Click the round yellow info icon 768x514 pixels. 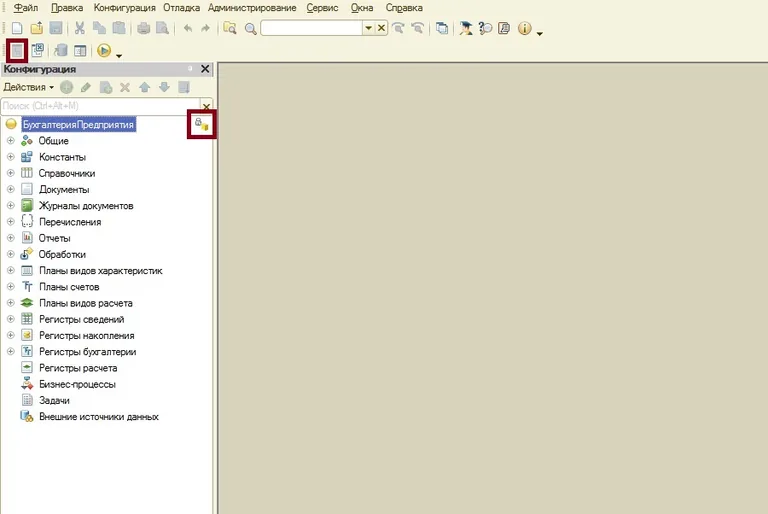click(x=525, y=29)
